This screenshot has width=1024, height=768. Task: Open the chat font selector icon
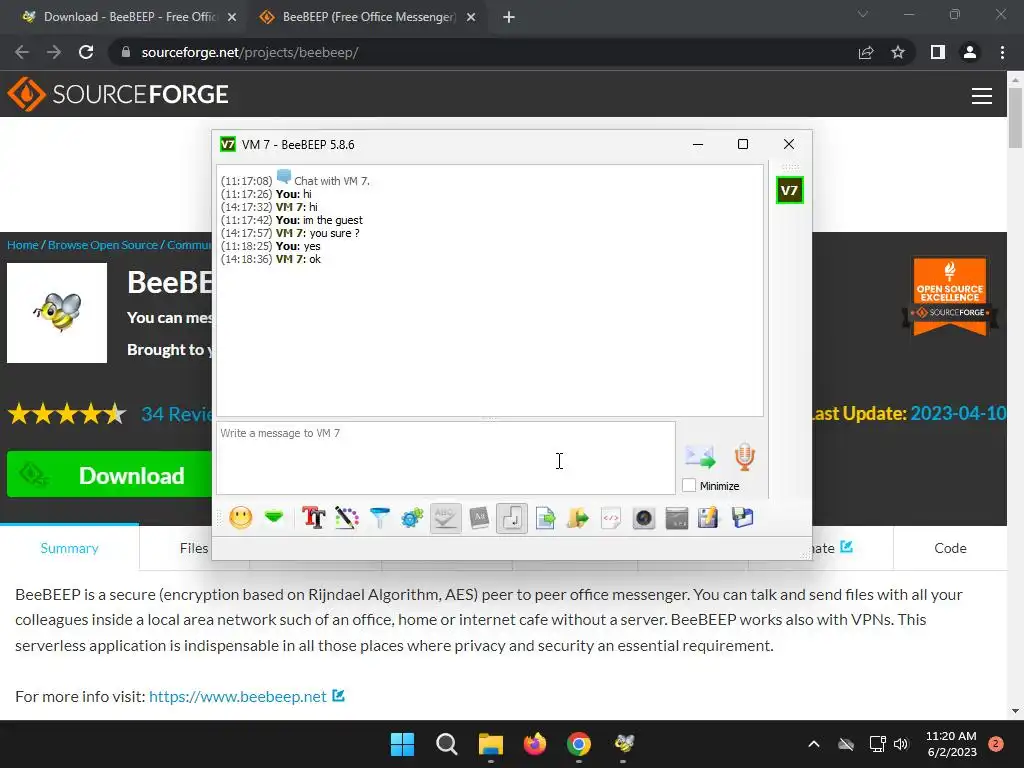pos(313,519)
